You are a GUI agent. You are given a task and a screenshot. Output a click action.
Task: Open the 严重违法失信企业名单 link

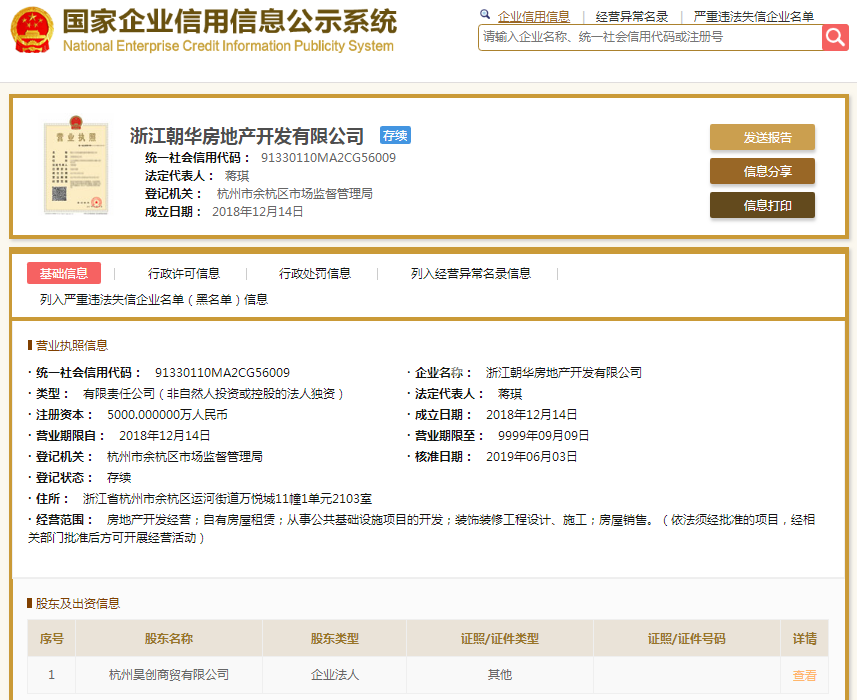[754, 17]
